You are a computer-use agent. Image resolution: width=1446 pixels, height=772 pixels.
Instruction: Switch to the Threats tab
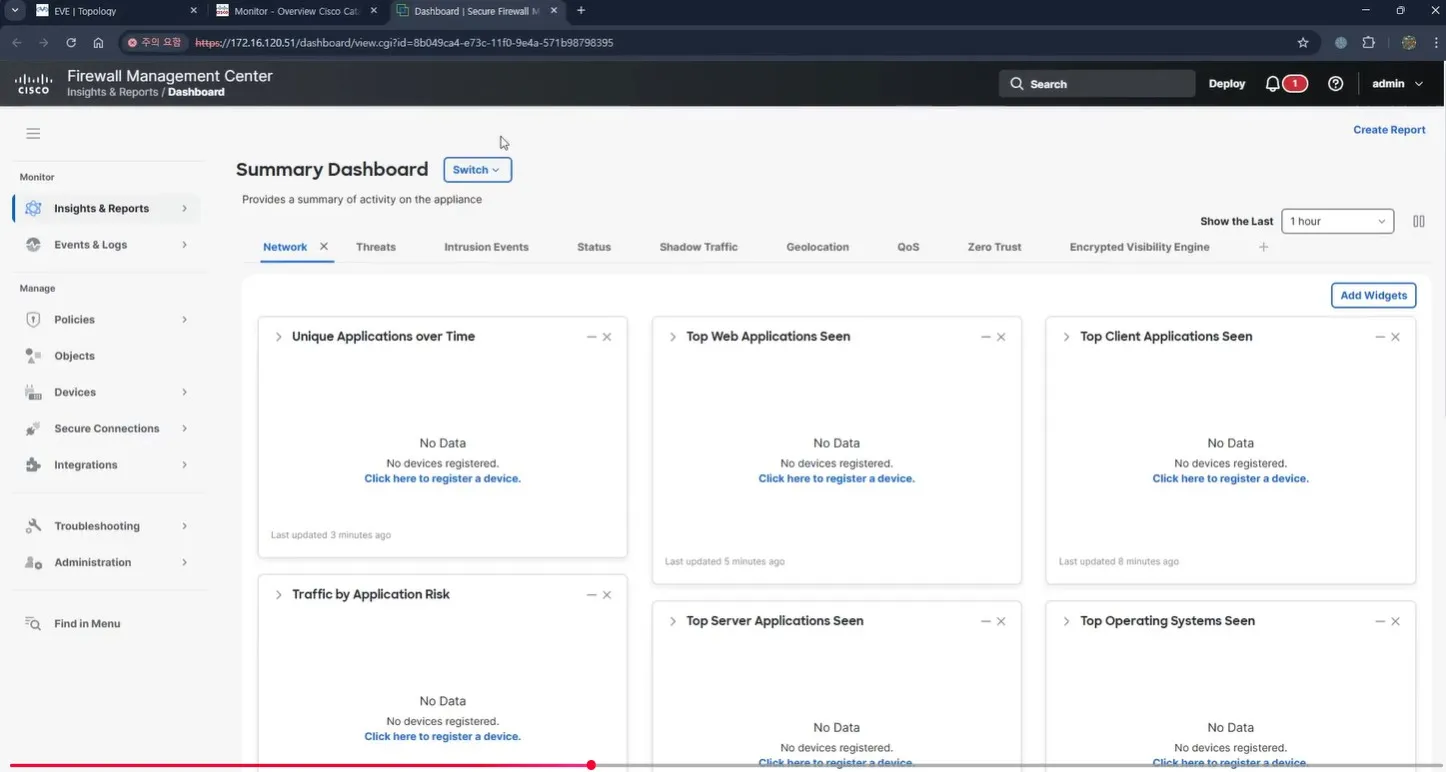click(376, 247)
